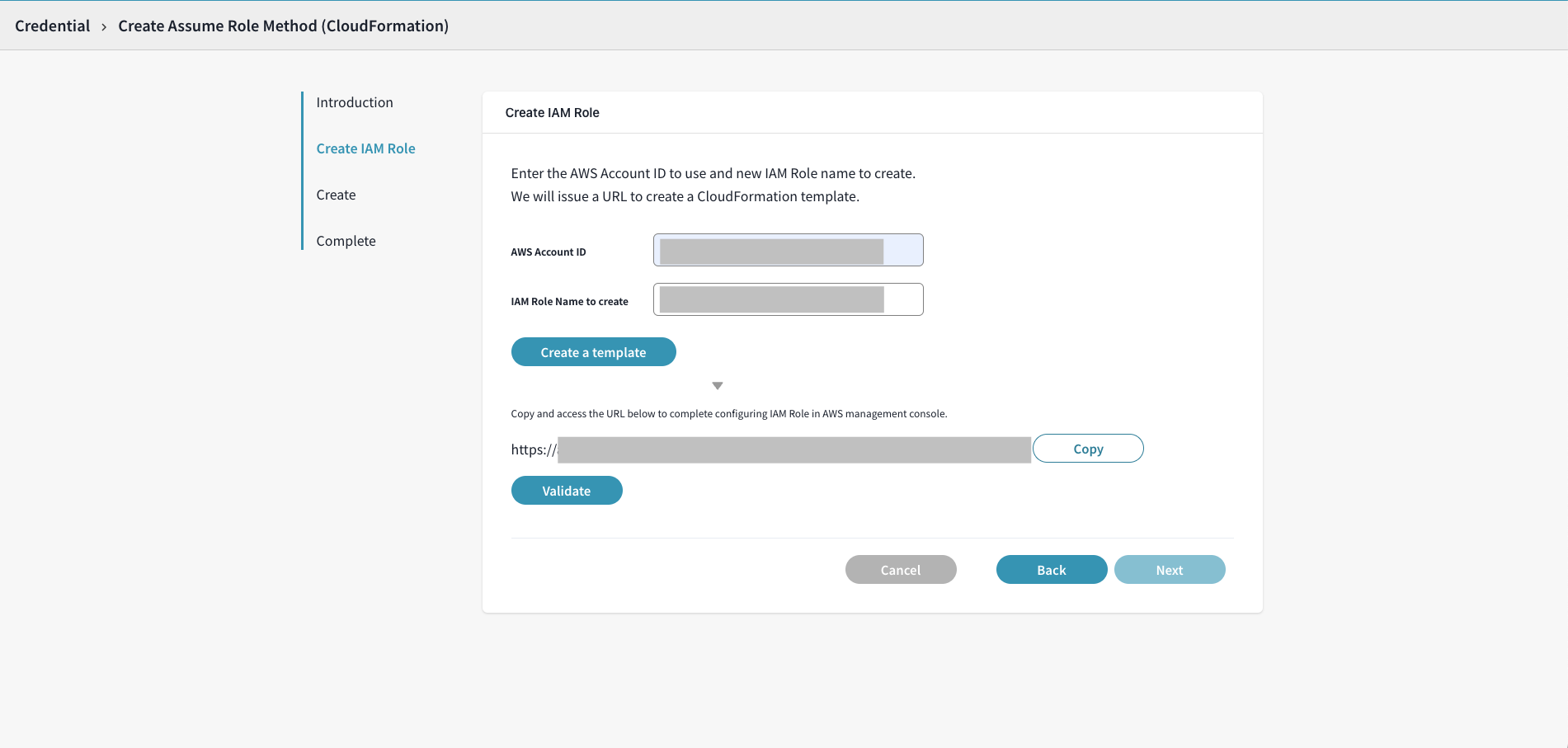
Task: Click the AWS Account ID label
Action: (x=549, y=252)
